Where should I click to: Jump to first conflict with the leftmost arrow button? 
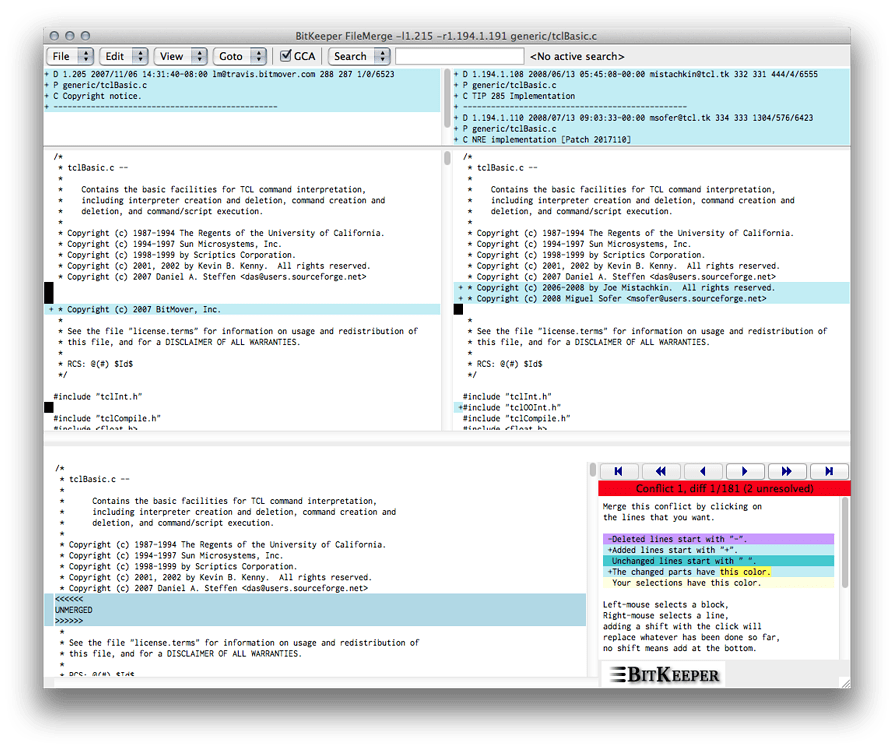[x=618, y=470]
